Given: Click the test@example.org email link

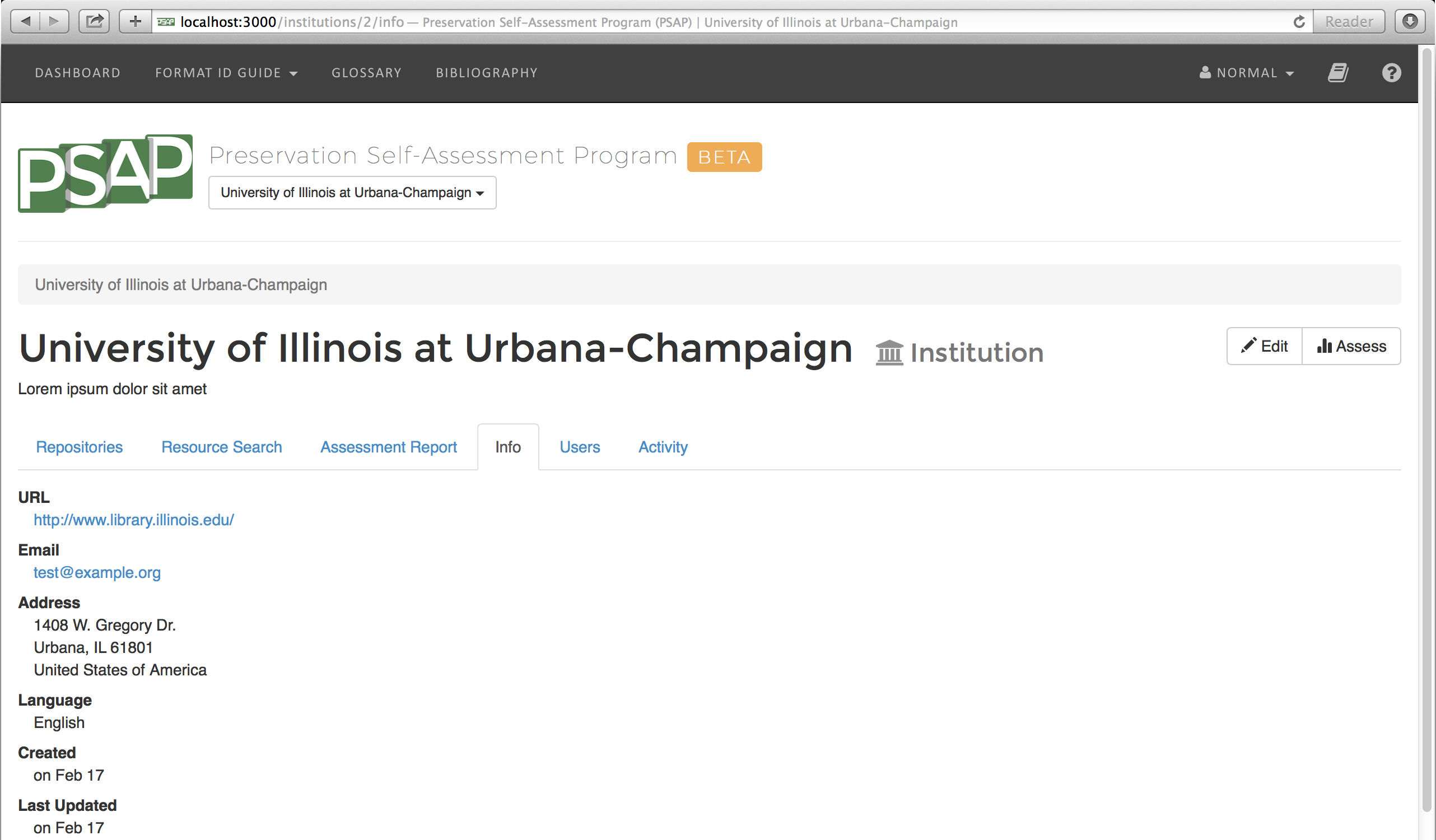Looking at the screenshot, I should [97, 572].
